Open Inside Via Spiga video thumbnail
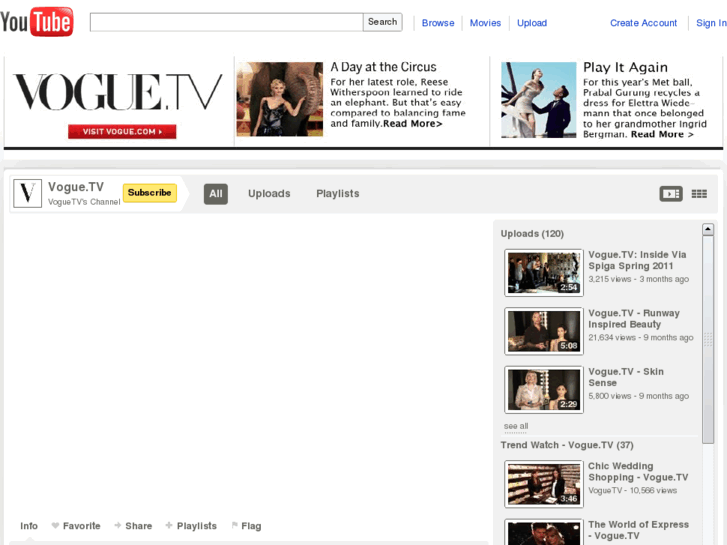This screenshot has height=545, width=727. [543, 273]
